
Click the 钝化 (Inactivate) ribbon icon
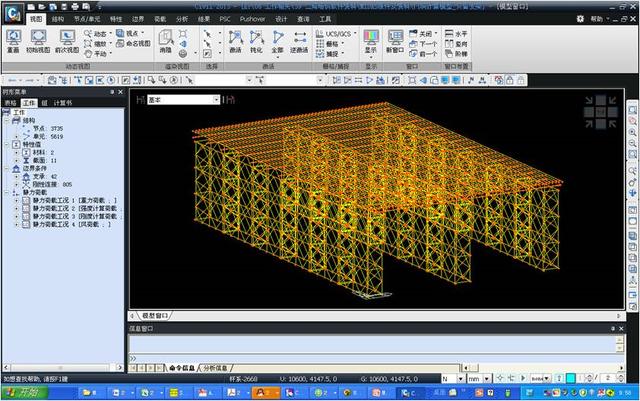coord(256,41)
